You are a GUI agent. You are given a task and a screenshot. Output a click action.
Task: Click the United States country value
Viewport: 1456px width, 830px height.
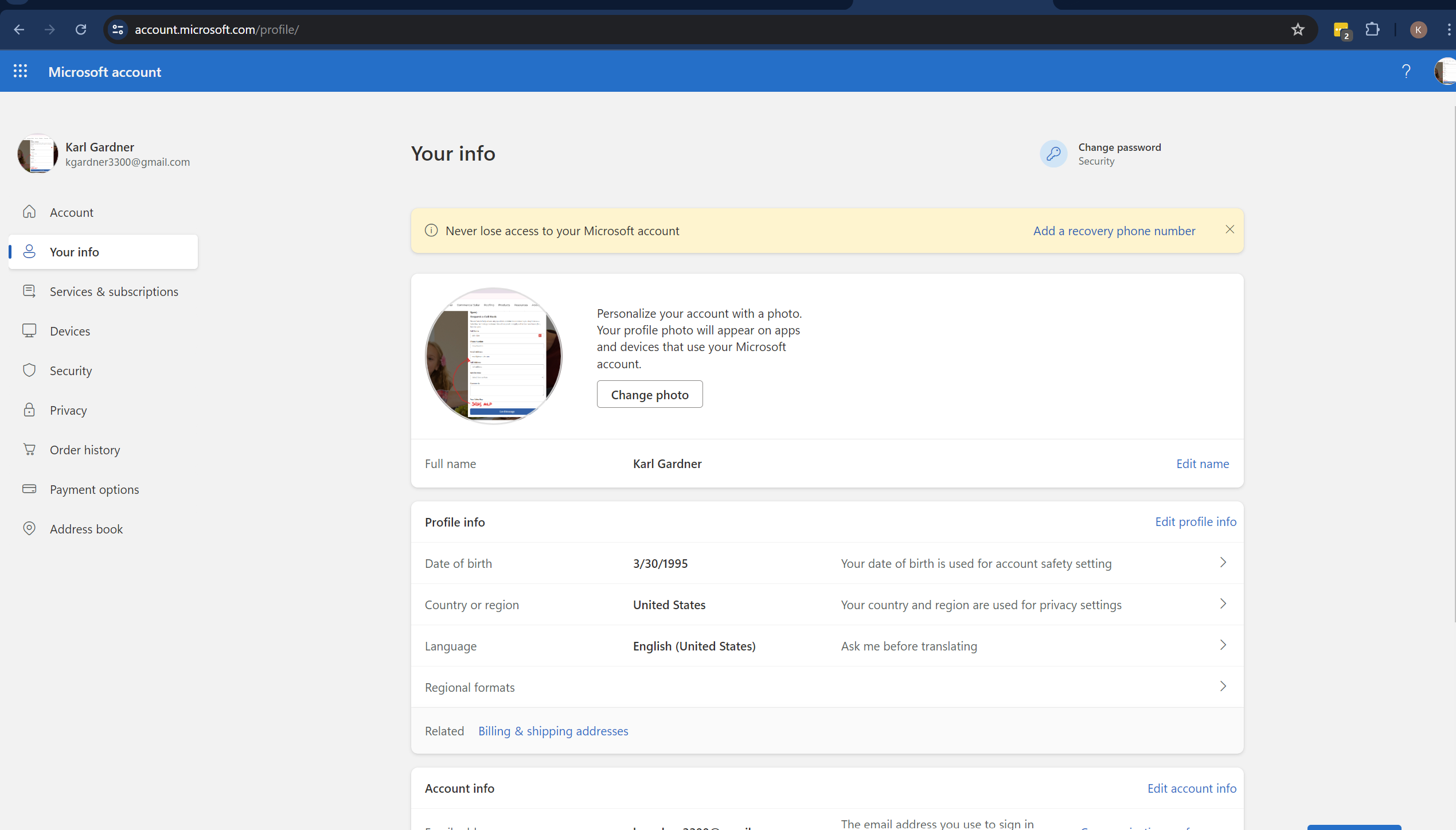pyautogui.click(x=669, y=605)
